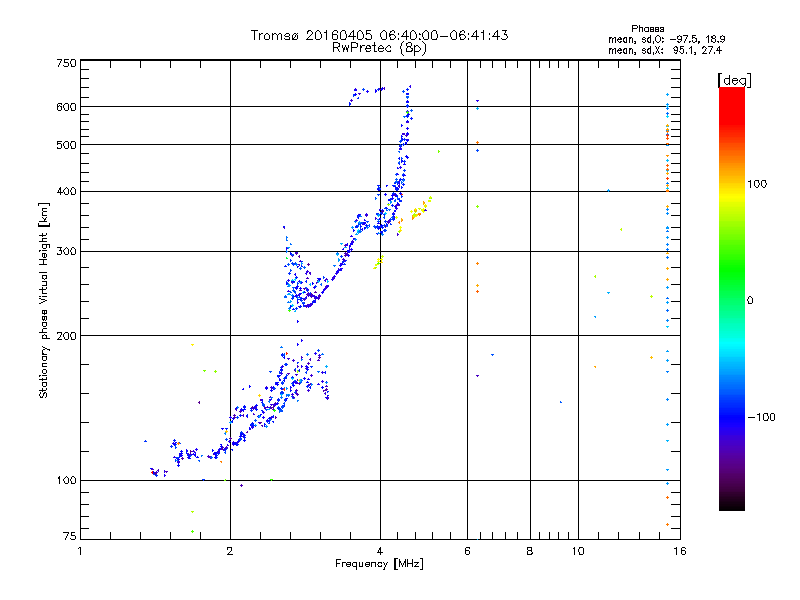Click the rainbow phase colorbar
Viewport: 800px width, 600px height.
coord(732,298)
